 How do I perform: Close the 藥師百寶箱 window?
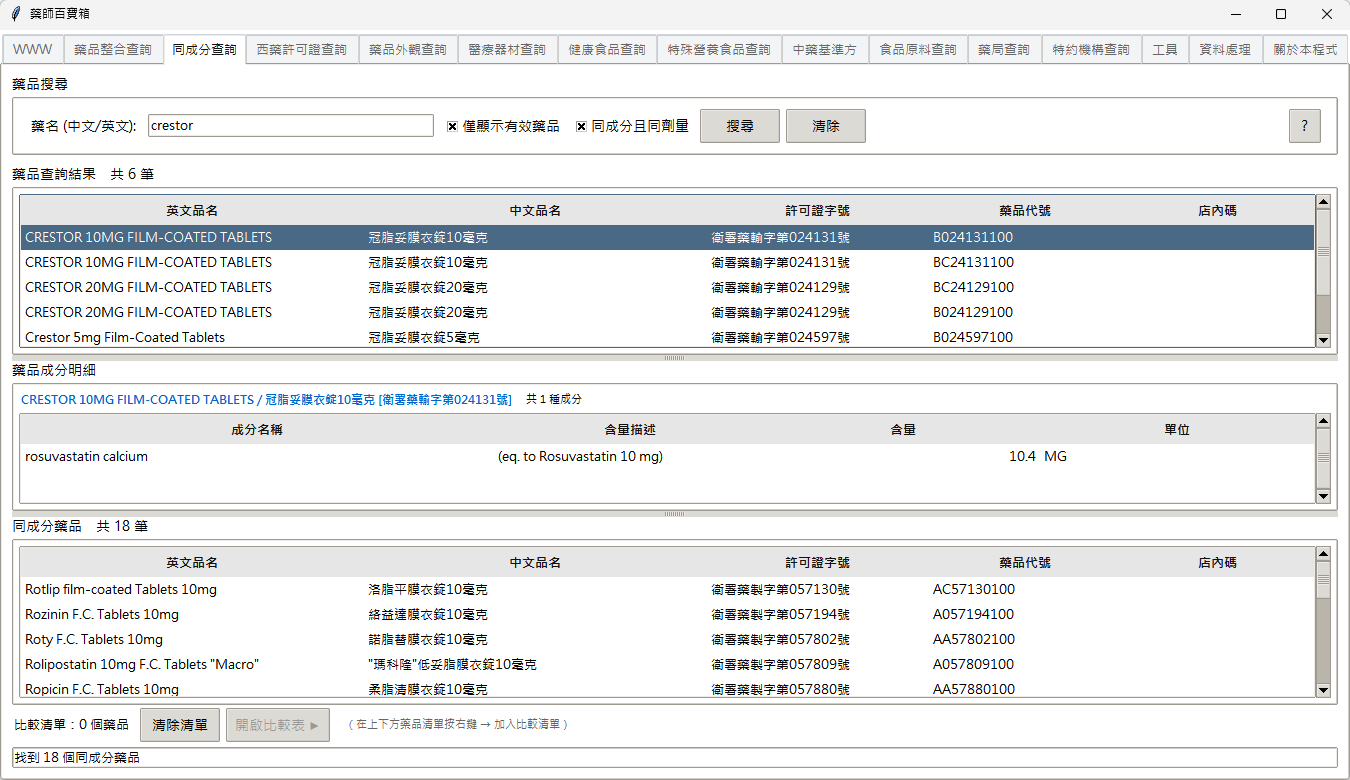(1327, 14)
